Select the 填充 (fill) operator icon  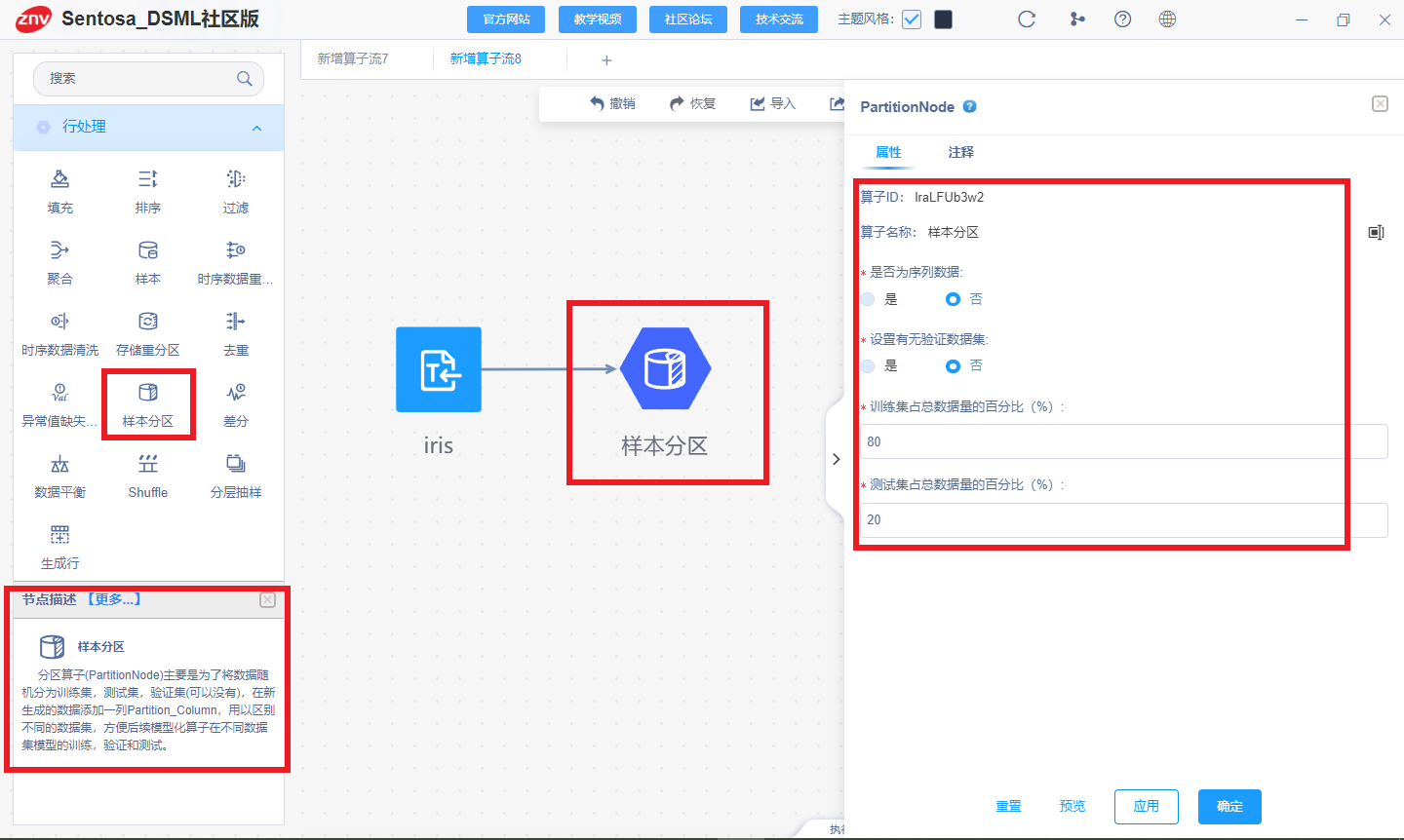click(59, 179)
